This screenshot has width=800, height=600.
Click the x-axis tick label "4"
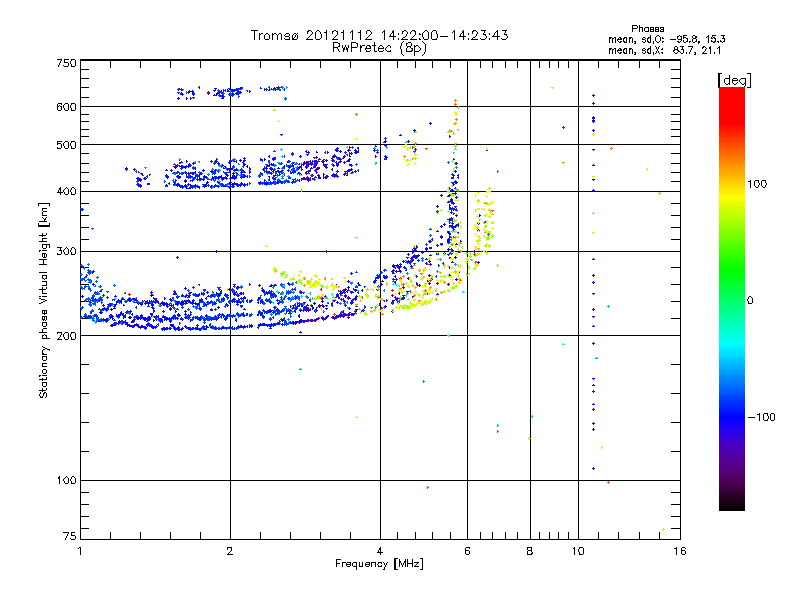pos(380,551)
